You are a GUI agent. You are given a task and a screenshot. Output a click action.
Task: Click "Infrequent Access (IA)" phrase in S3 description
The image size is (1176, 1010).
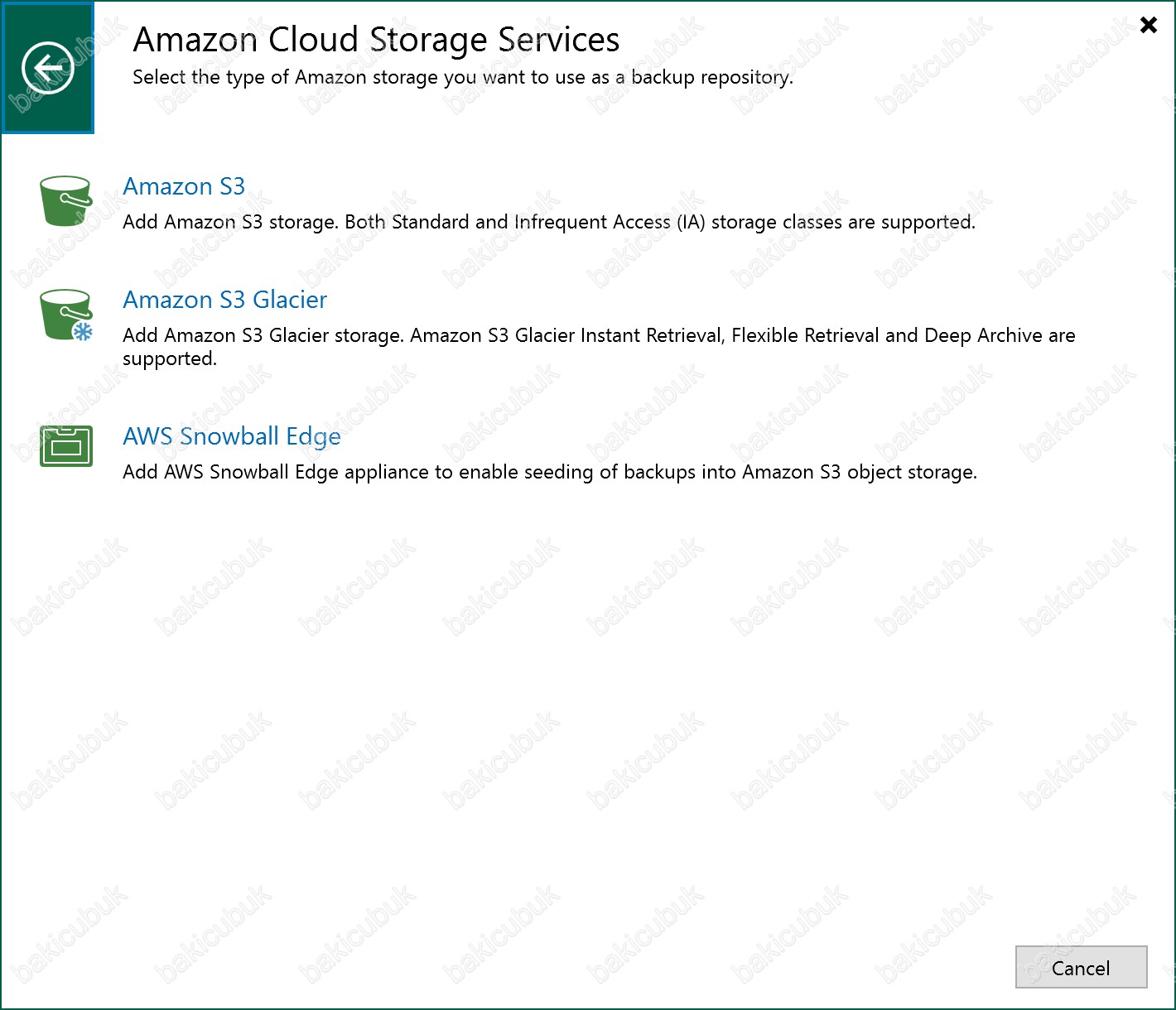610,222
